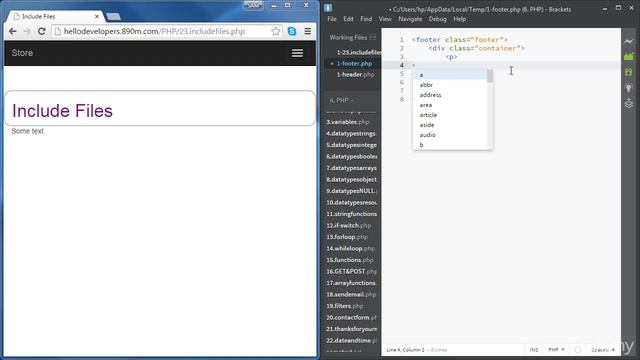Open 19.filters.php in file tree
640x360 pixels.
(x=344, y=306)
